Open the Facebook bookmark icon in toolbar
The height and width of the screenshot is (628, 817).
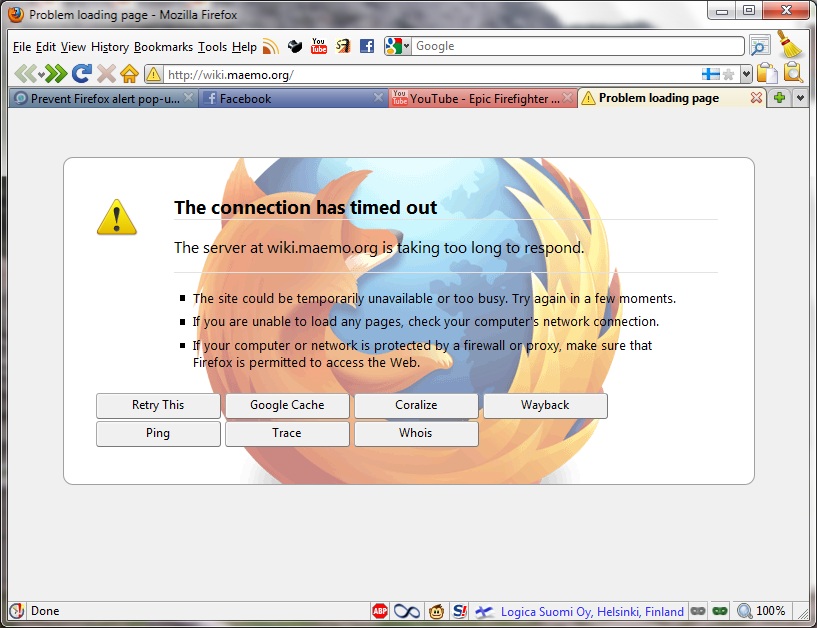click(367, 46)
